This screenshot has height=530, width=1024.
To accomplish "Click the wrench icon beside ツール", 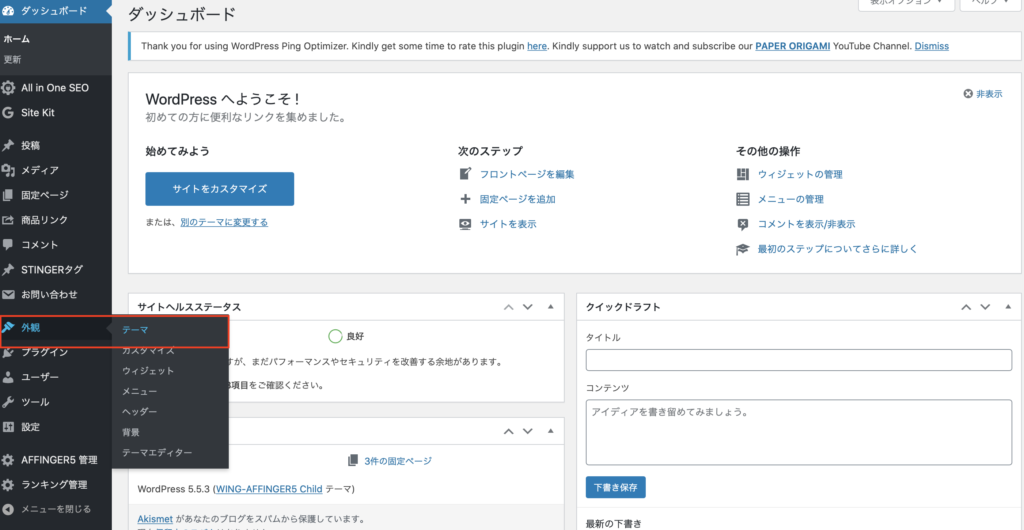I will pos(9,402).
